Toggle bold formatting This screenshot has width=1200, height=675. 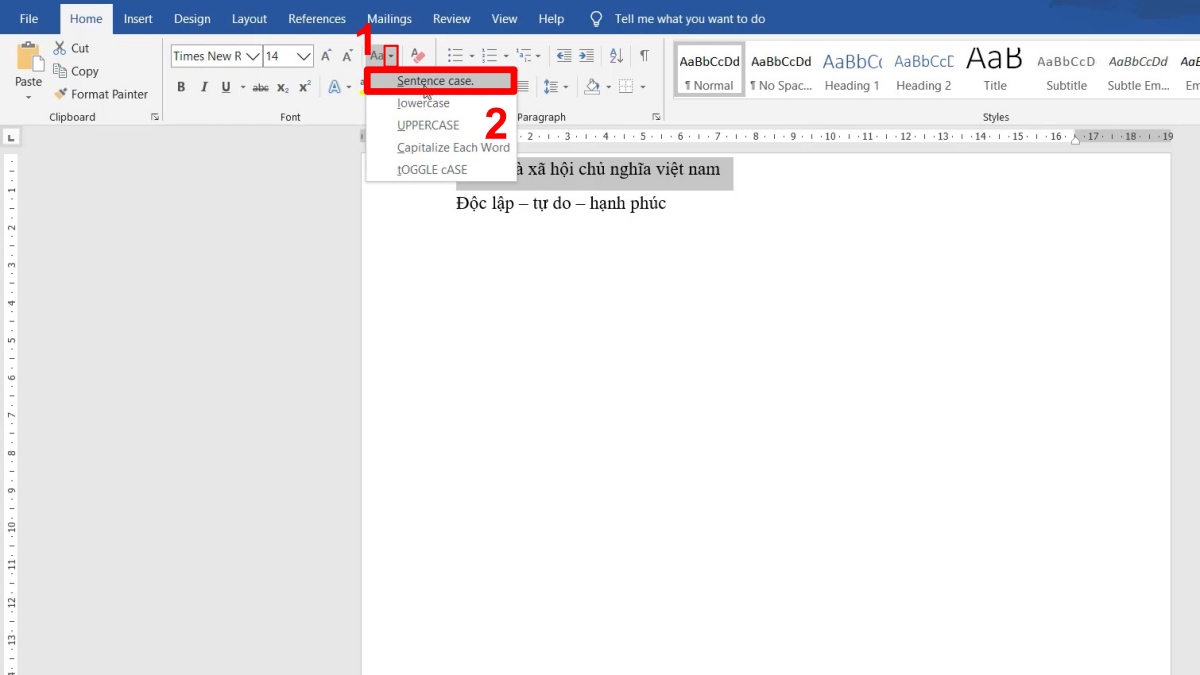(181, 87)
